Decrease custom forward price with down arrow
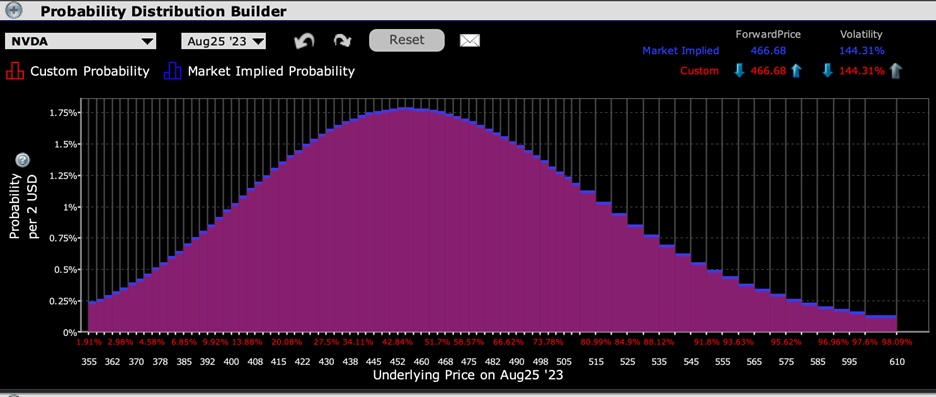 coord(739,70)
